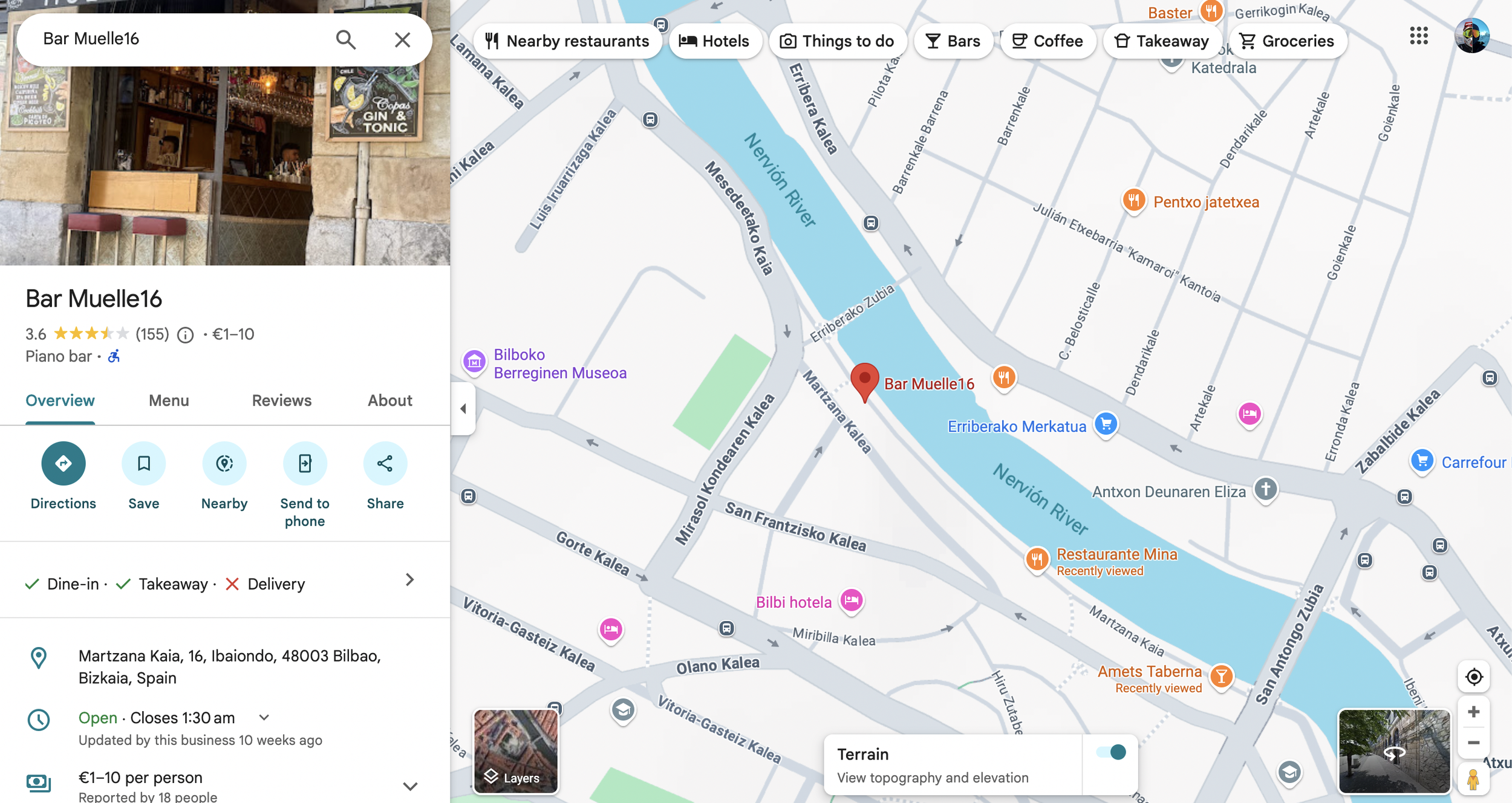Click Bilboko Berreginen Museoa museum marker
The height and width of the screenshot is (803, 1512).
click(x=474, y=362)
